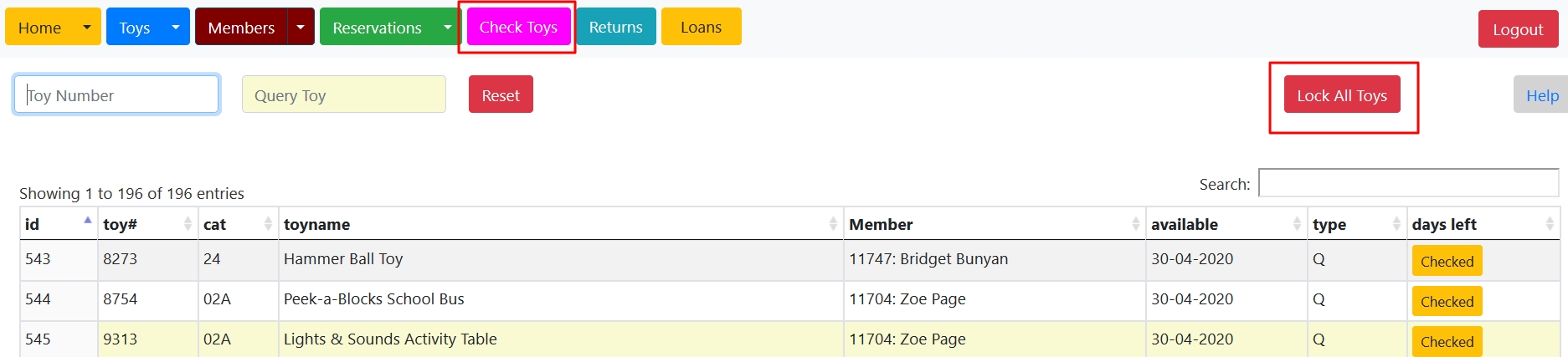
Task: Sort by available column sort icon
Action: 1297,223
